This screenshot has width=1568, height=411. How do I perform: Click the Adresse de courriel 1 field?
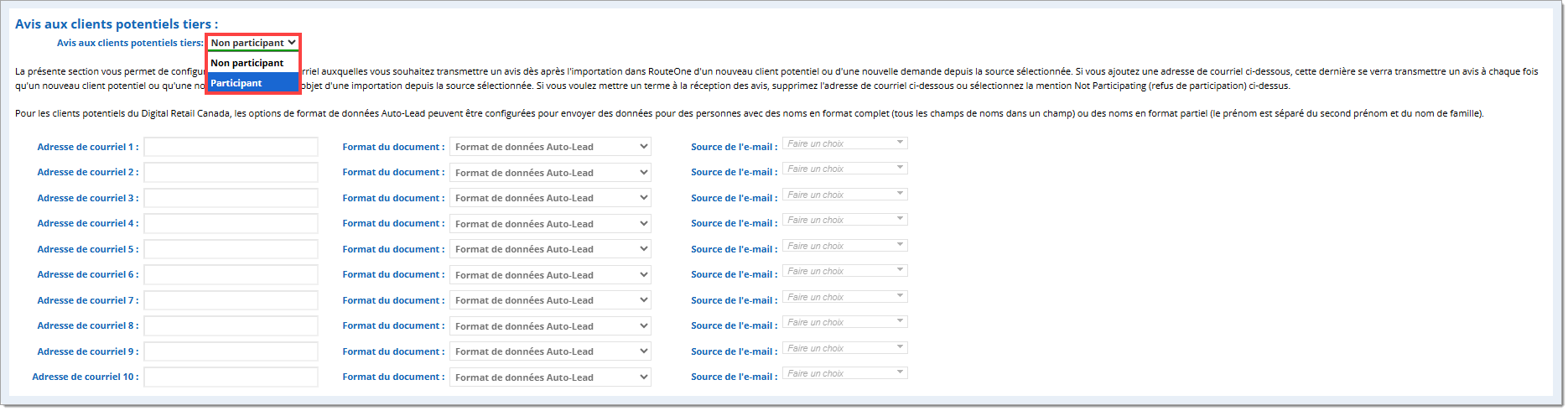tap(231, 147)
